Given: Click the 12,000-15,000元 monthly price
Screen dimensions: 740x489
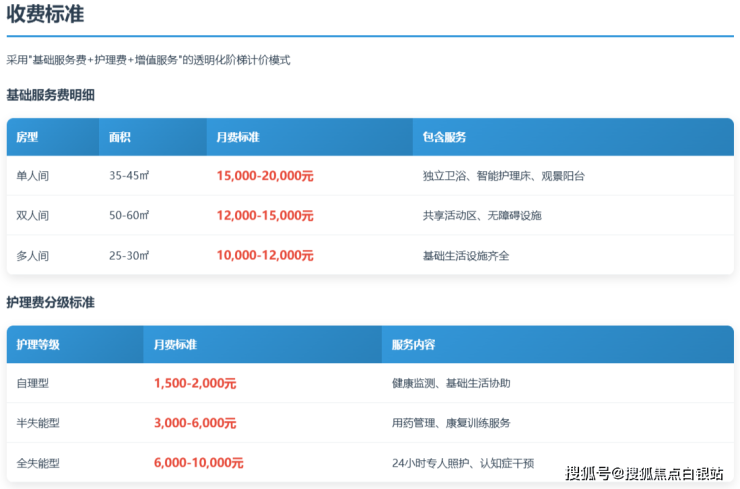Looking at the screenshot, I should (265, 216).
